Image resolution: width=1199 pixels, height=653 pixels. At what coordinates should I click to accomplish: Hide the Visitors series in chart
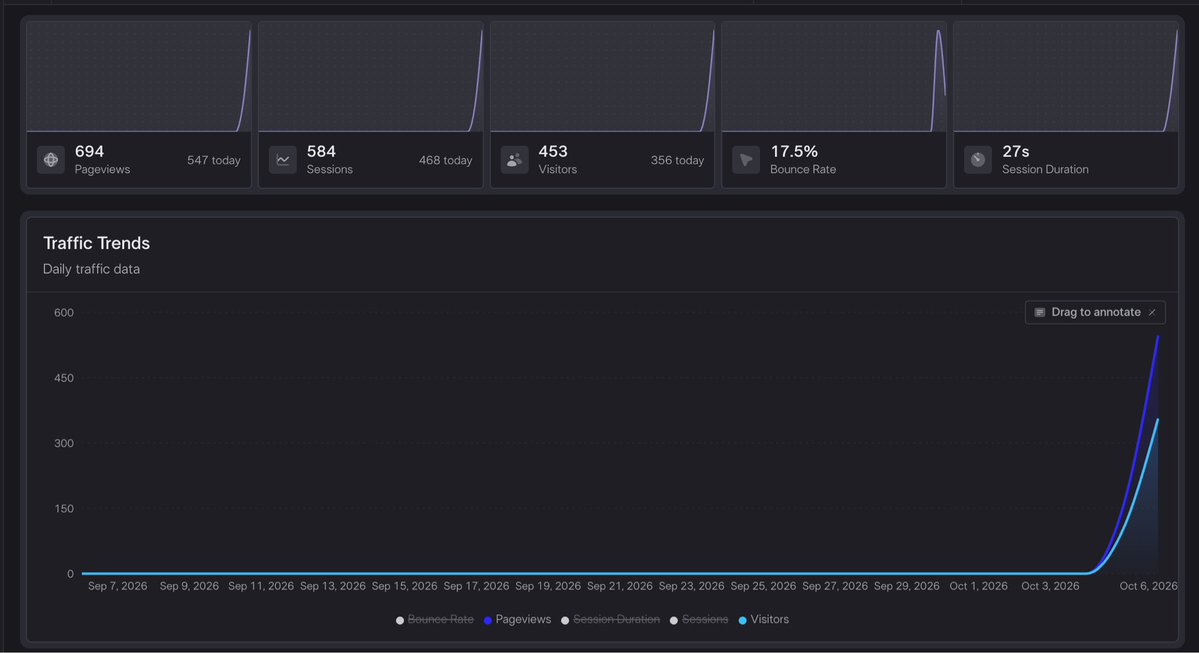[x=763, y=619]
